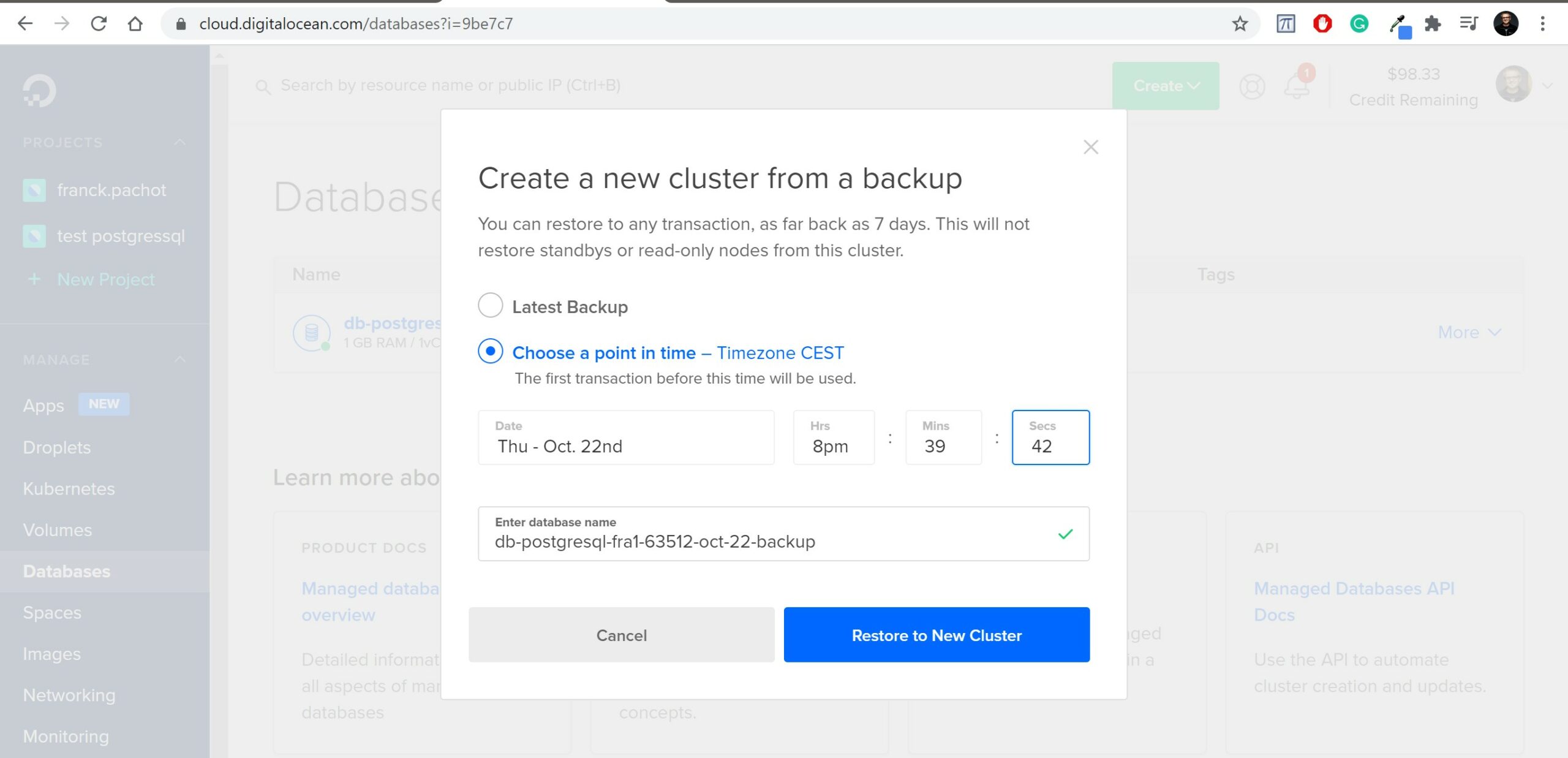Open Kubernetes in the sidebar
Screen dimensions: 1568x758
tap(69, 488)
